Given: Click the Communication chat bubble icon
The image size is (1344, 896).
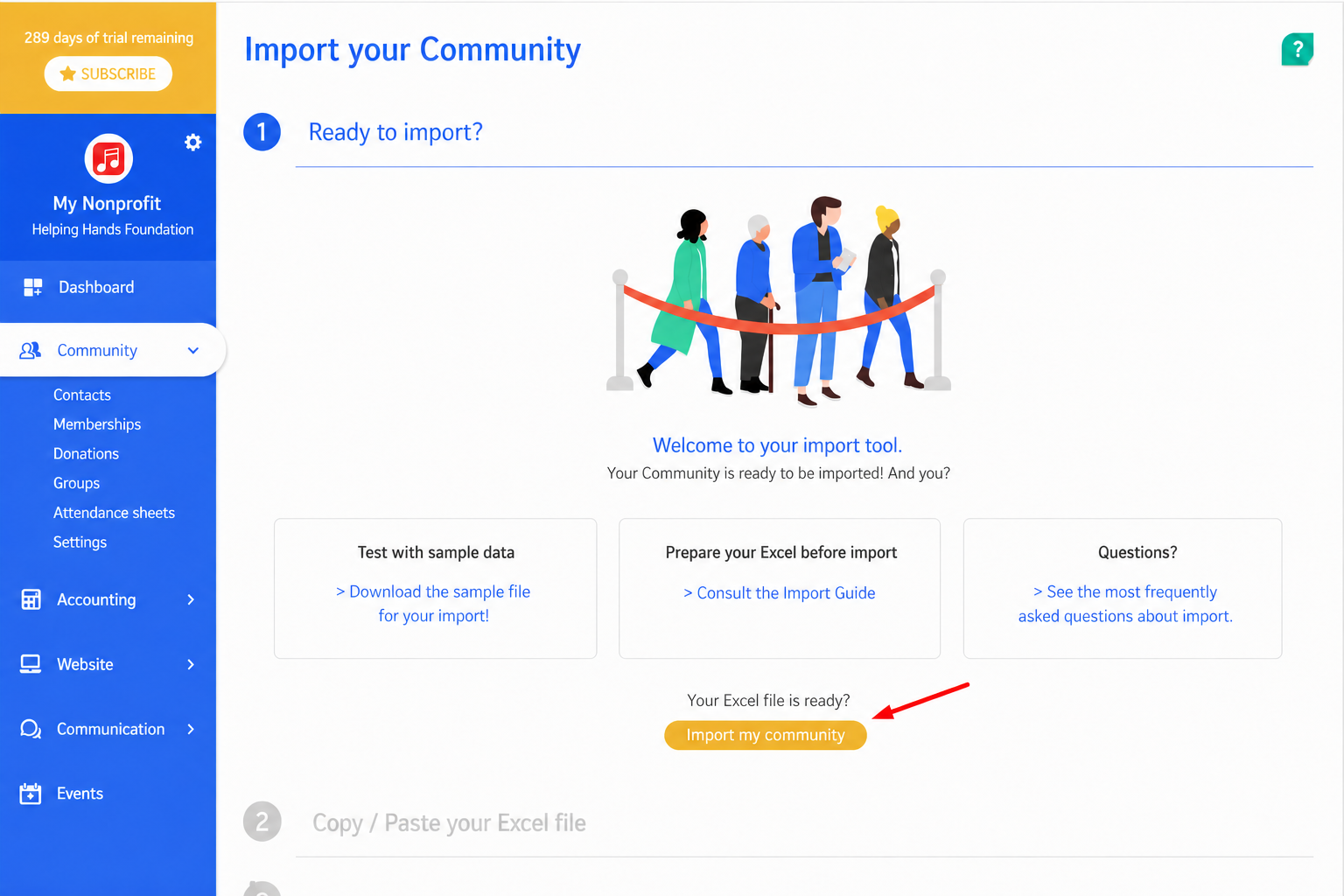Looking at the screenshot, I should coord(31,729).
